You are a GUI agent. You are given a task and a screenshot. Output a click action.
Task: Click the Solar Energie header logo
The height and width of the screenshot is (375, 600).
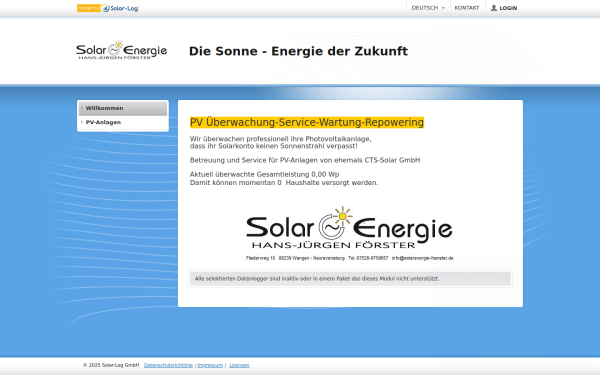122,51
